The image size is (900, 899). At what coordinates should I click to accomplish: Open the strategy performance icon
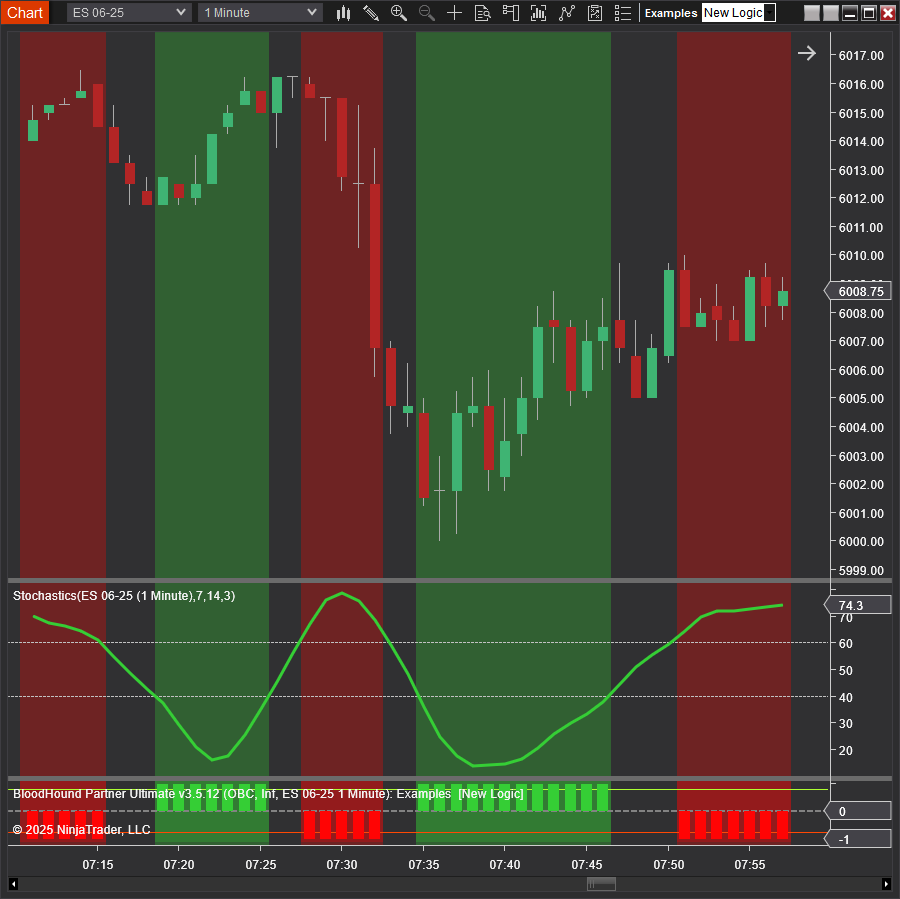595,13
